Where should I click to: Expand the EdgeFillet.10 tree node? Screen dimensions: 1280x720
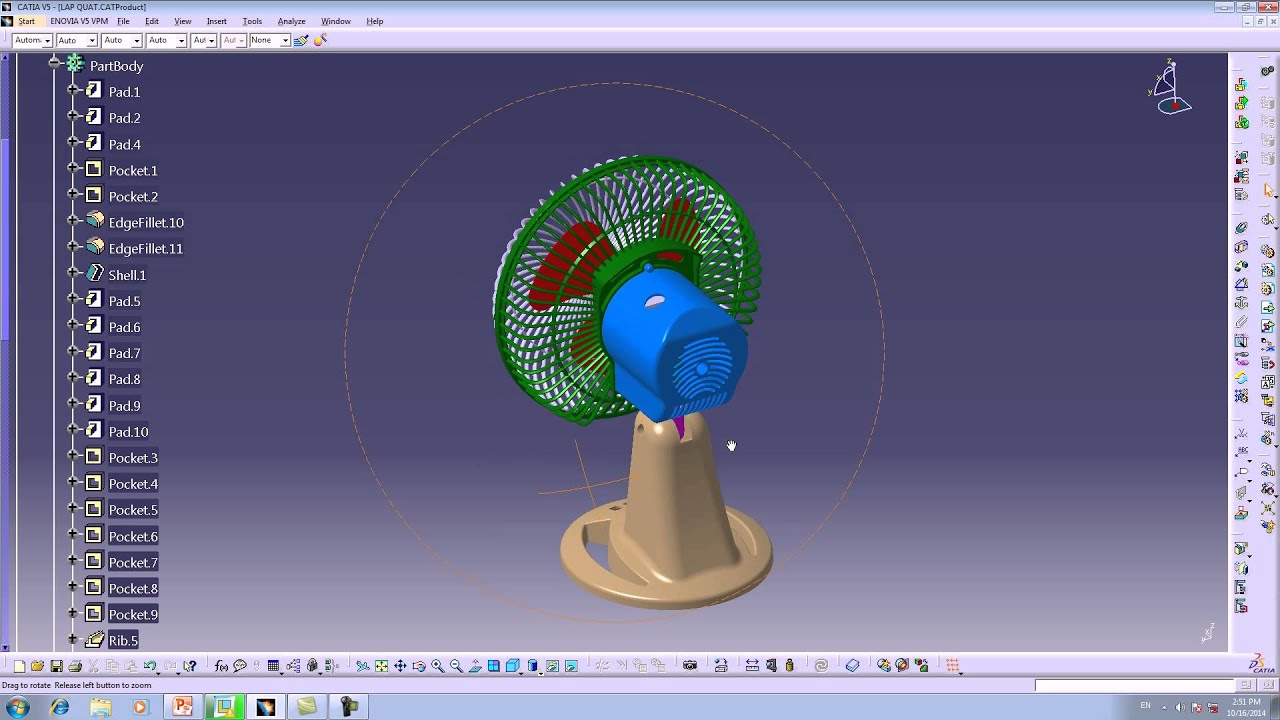(73, 222)
